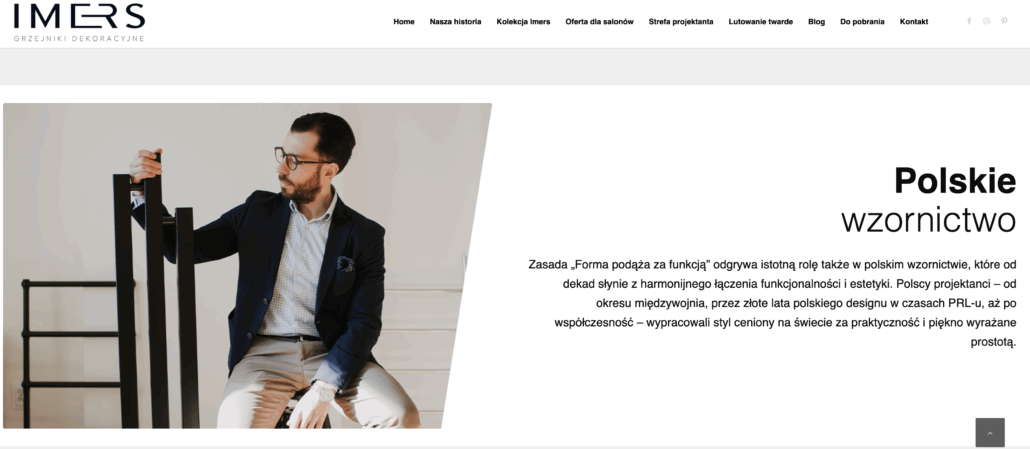Click the Grzejniki Dekoracyjne tagline
The image size is (1030, 449).
(79, 39)
